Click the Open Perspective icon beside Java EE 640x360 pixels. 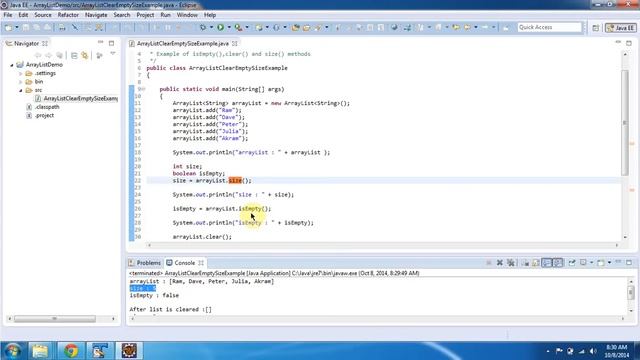pyautogui.click(x=596, y=28)
